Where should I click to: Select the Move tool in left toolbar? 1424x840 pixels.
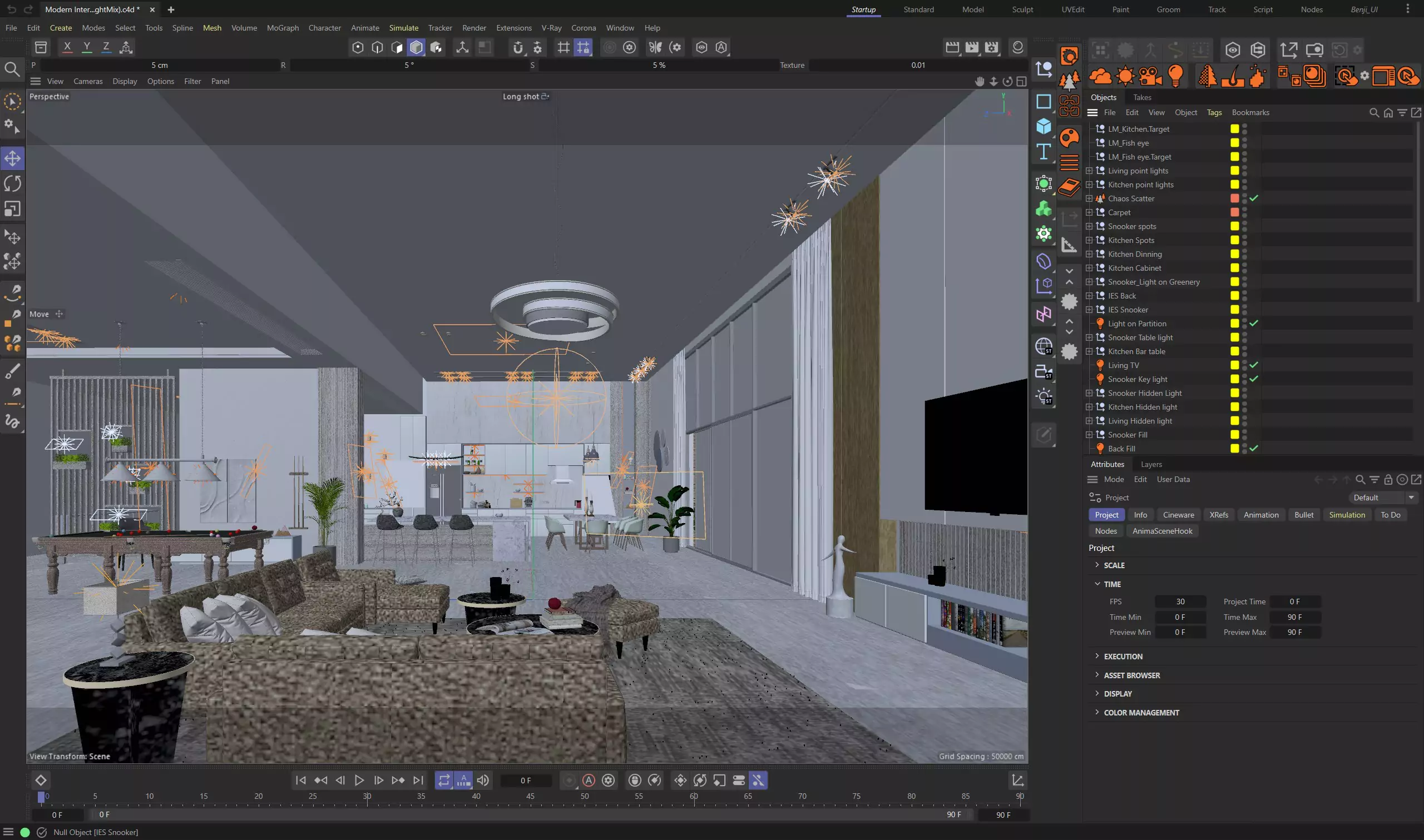[x=12, y=158]
